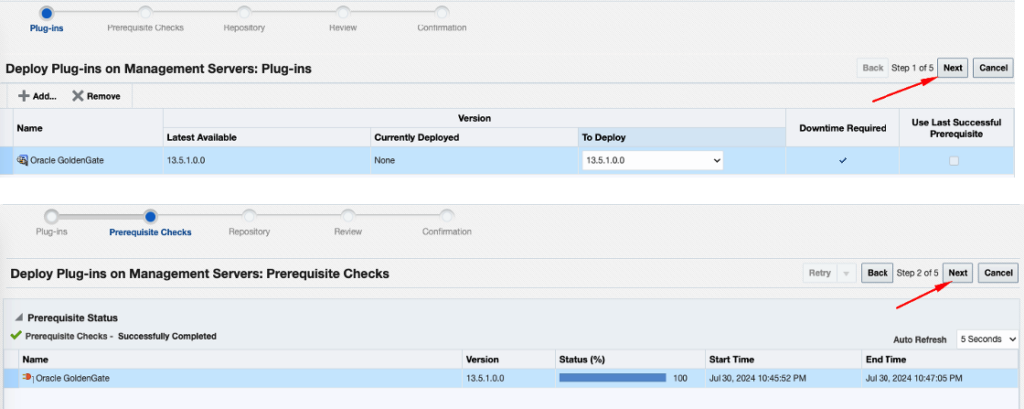The height and width of the screenshot is (409, 1024).
Task: Click disabled Back button on Plug-ins page
Action: coord(872,68)
